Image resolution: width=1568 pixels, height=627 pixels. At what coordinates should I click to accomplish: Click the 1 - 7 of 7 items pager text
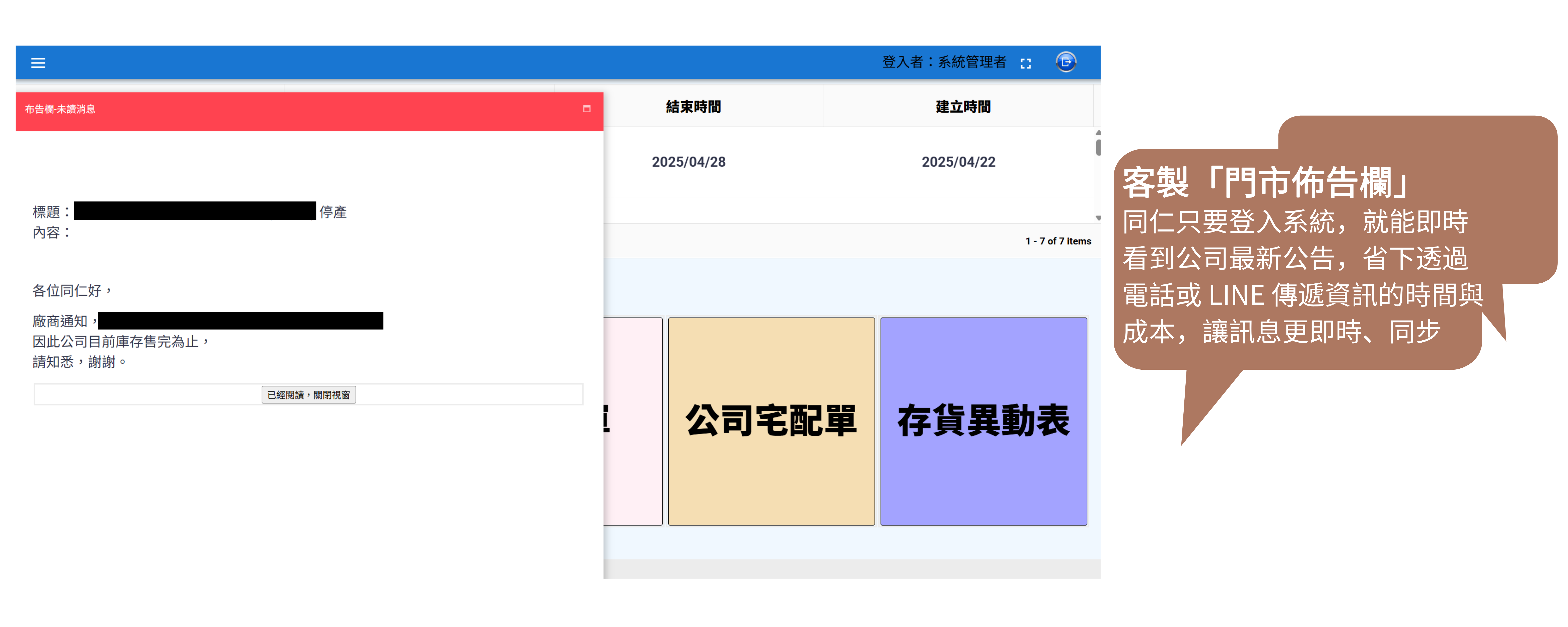1058,241
